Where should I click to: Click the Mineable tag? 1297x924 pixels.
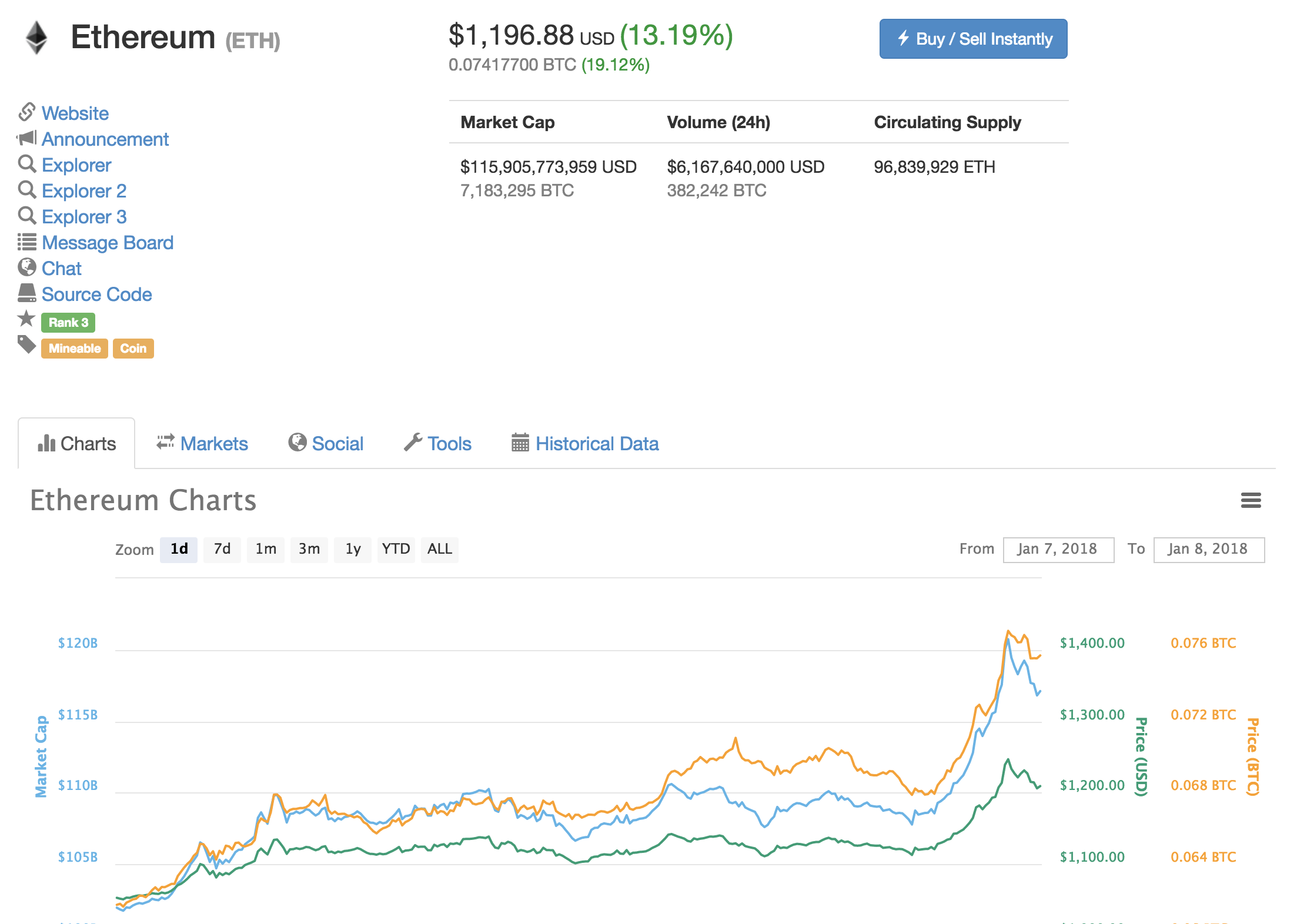(75, 348)
